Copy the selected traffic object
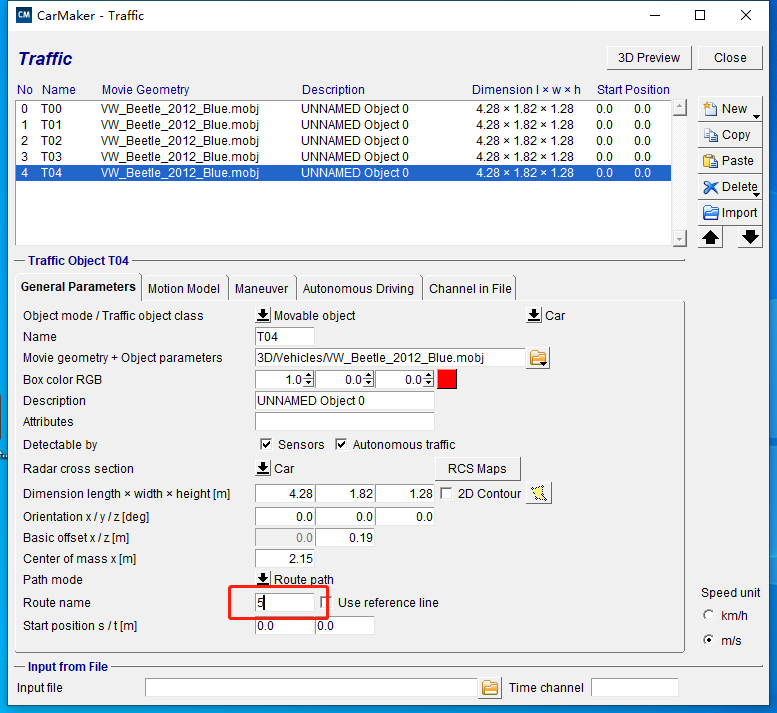 click(729, 135)
